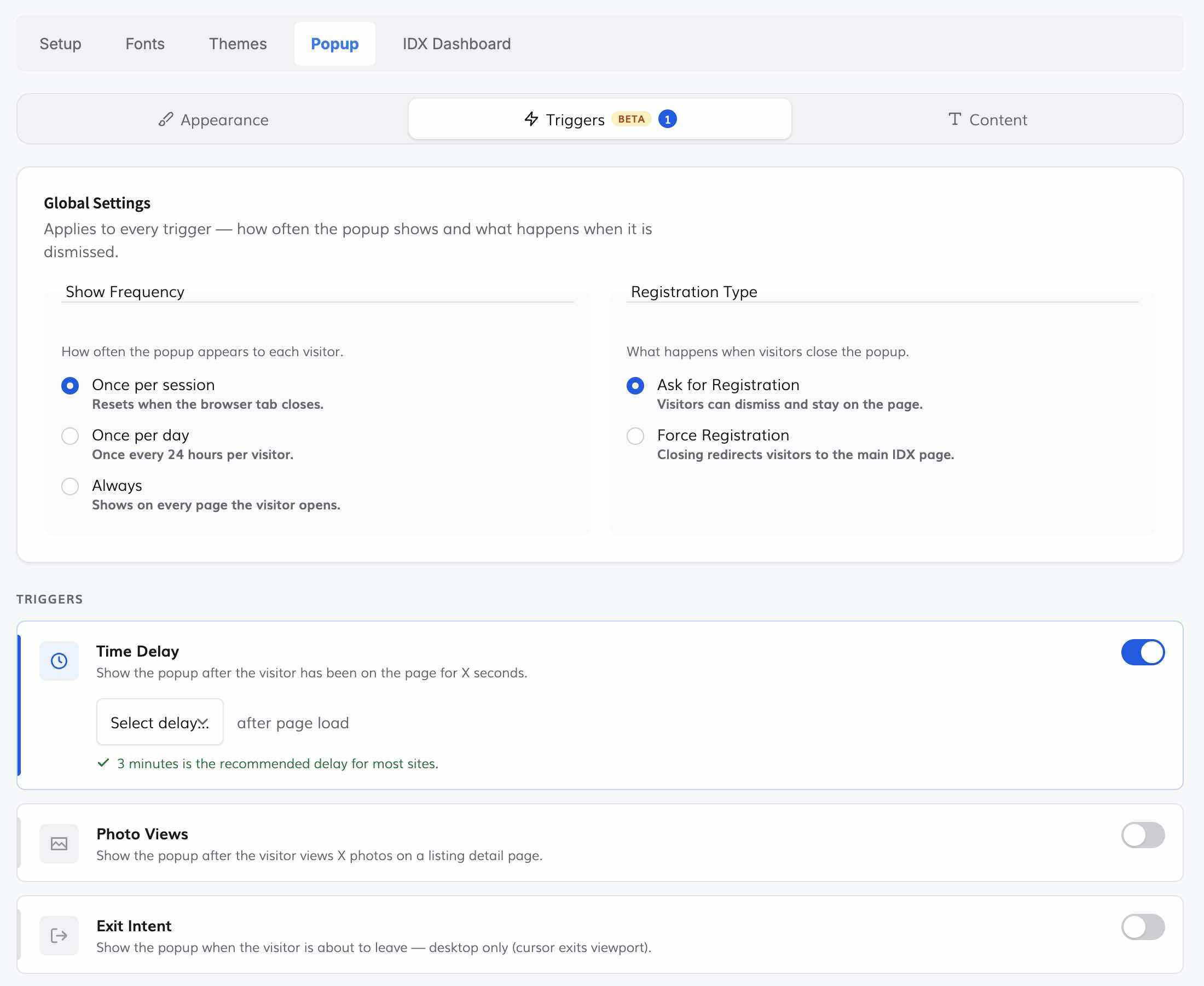
Task: Click the Exit Intent logout icon
Action: [x=59, y=936]
